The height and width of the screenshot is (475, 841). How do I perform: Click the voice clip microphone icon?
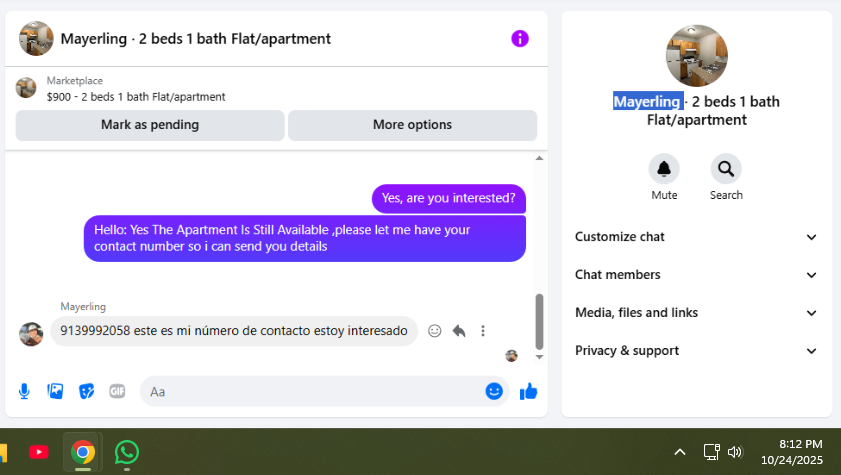tap(24, 391)
